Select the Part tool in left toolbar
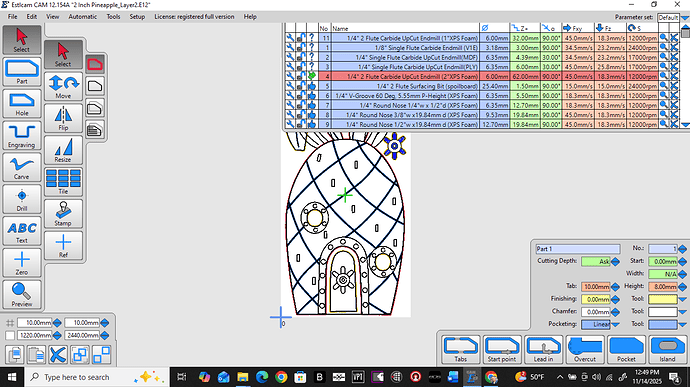This screenshot has height=387, width=690. 22,72
